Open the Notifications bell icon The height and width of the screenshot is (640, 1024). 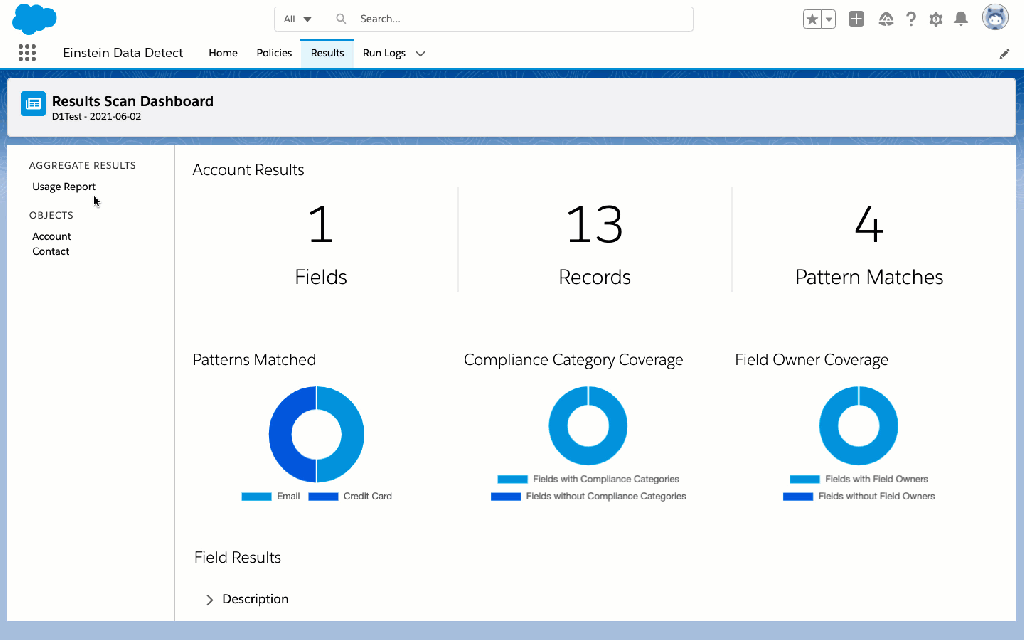point(961,19)
